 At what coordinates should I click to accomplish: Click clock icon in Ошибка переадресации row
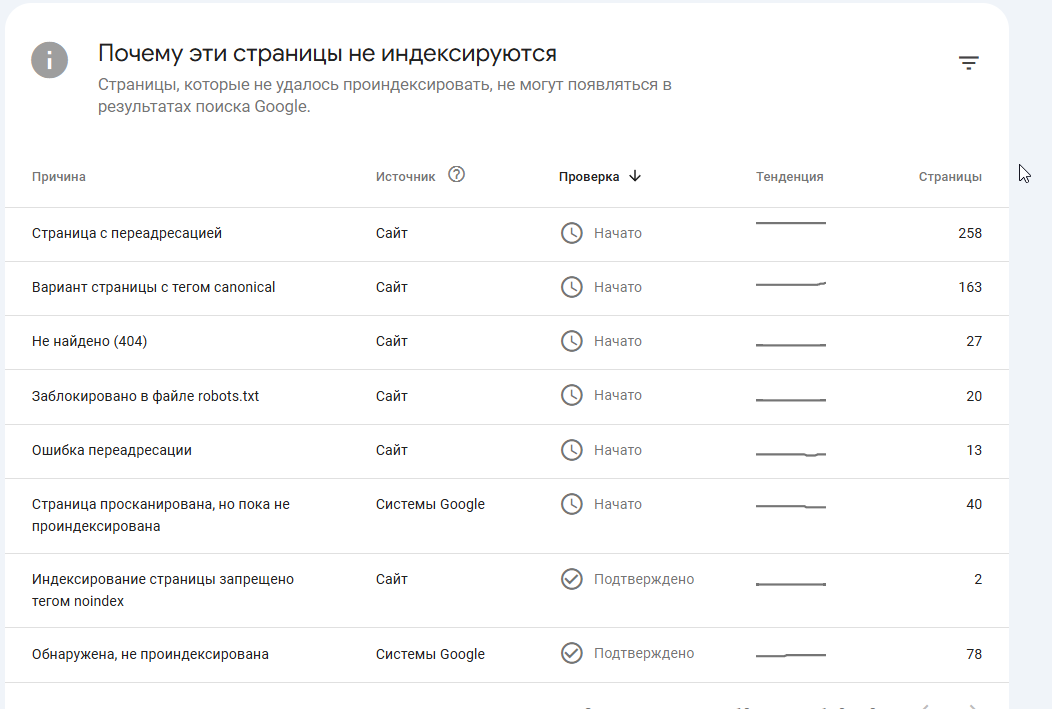click(x=572, y=450)
